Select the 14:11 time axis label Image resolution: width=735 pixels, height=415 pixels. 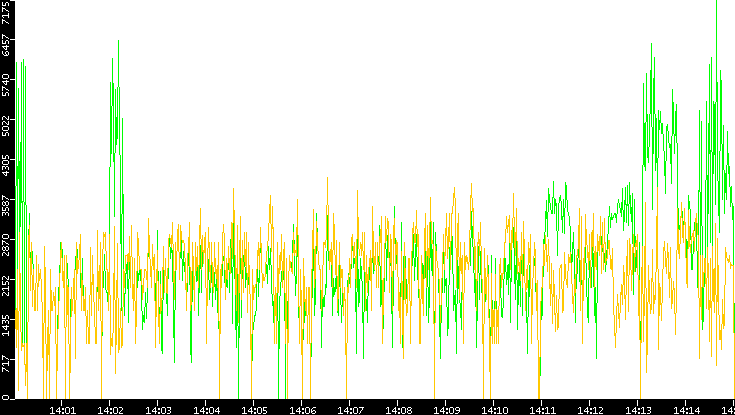click(x=542, y=411)
